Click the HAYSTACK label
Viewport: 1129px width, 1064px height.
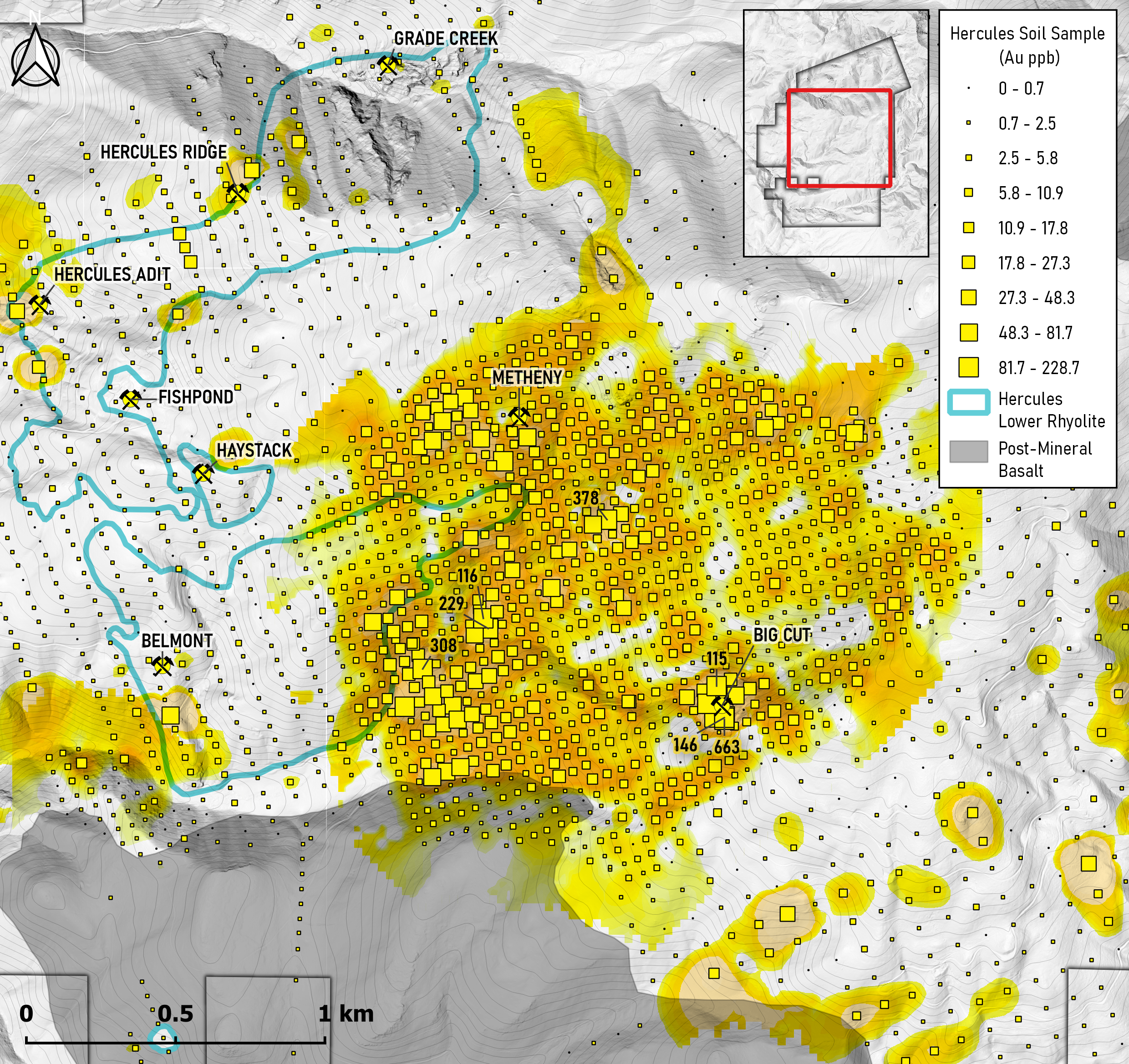tap(254, 450)
